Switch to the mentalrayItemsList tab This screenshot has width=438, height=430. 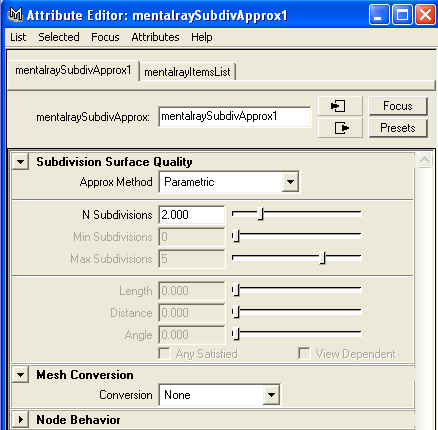coord(187,72)
